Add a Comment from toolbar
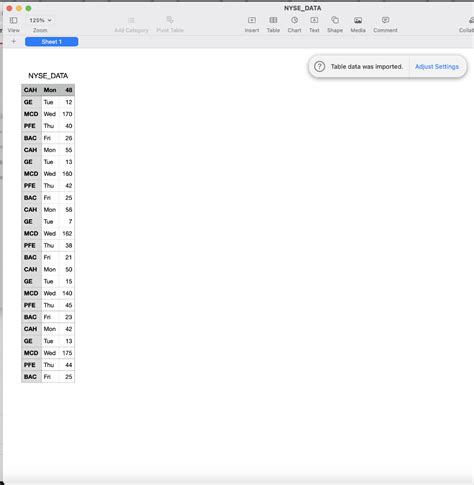The height and width of the screenshot is (485, 474). coord(385,20)
